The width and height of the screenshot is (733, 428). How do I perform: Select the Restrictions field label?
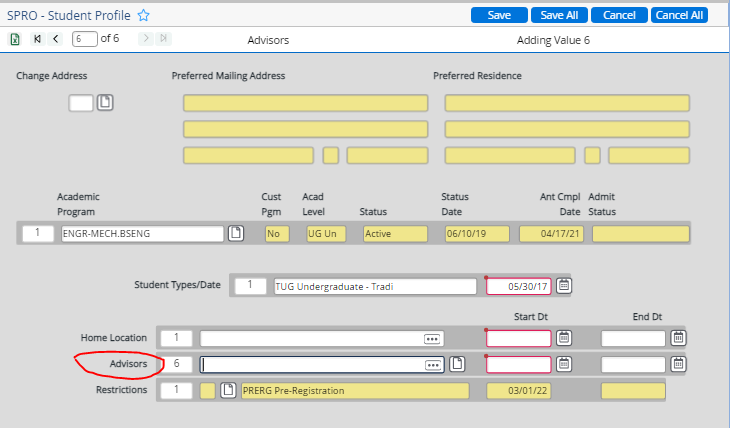pos(122,390)
